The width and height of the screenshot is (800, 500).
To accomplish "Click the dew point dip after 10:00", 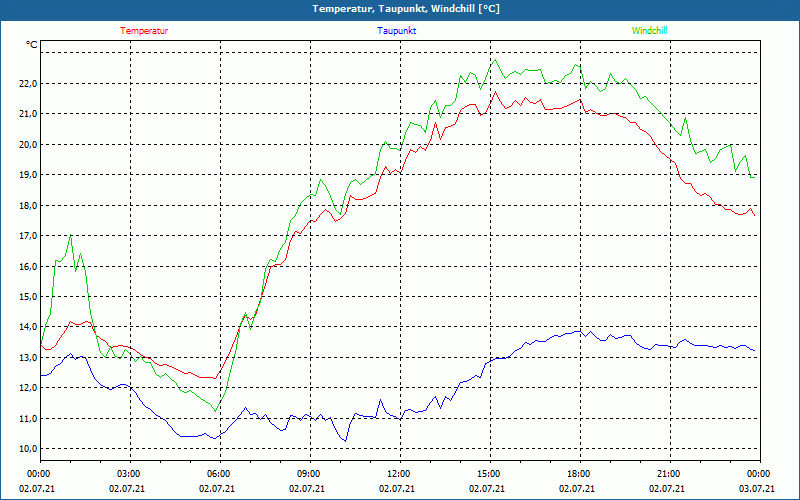I will tap(346, 441).
